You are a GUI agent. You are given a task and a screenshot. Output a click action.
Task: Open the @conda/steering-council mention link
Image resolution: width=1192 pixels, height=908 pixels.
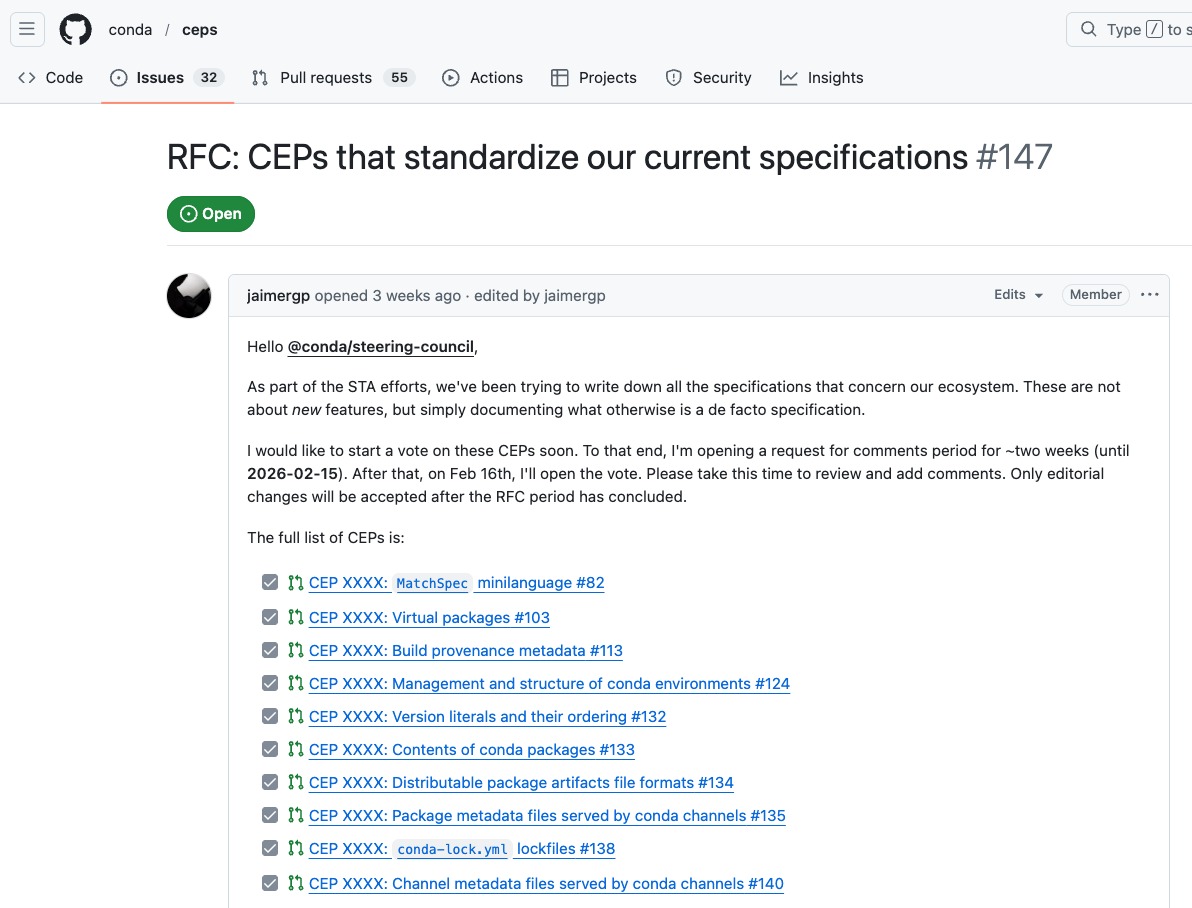tap(381, 347)
